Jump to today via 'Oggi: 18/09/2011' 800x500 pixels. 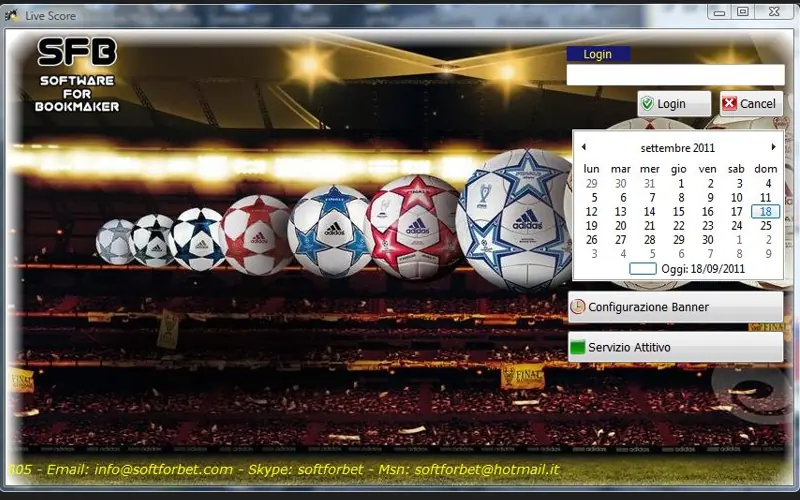[703, 269]
